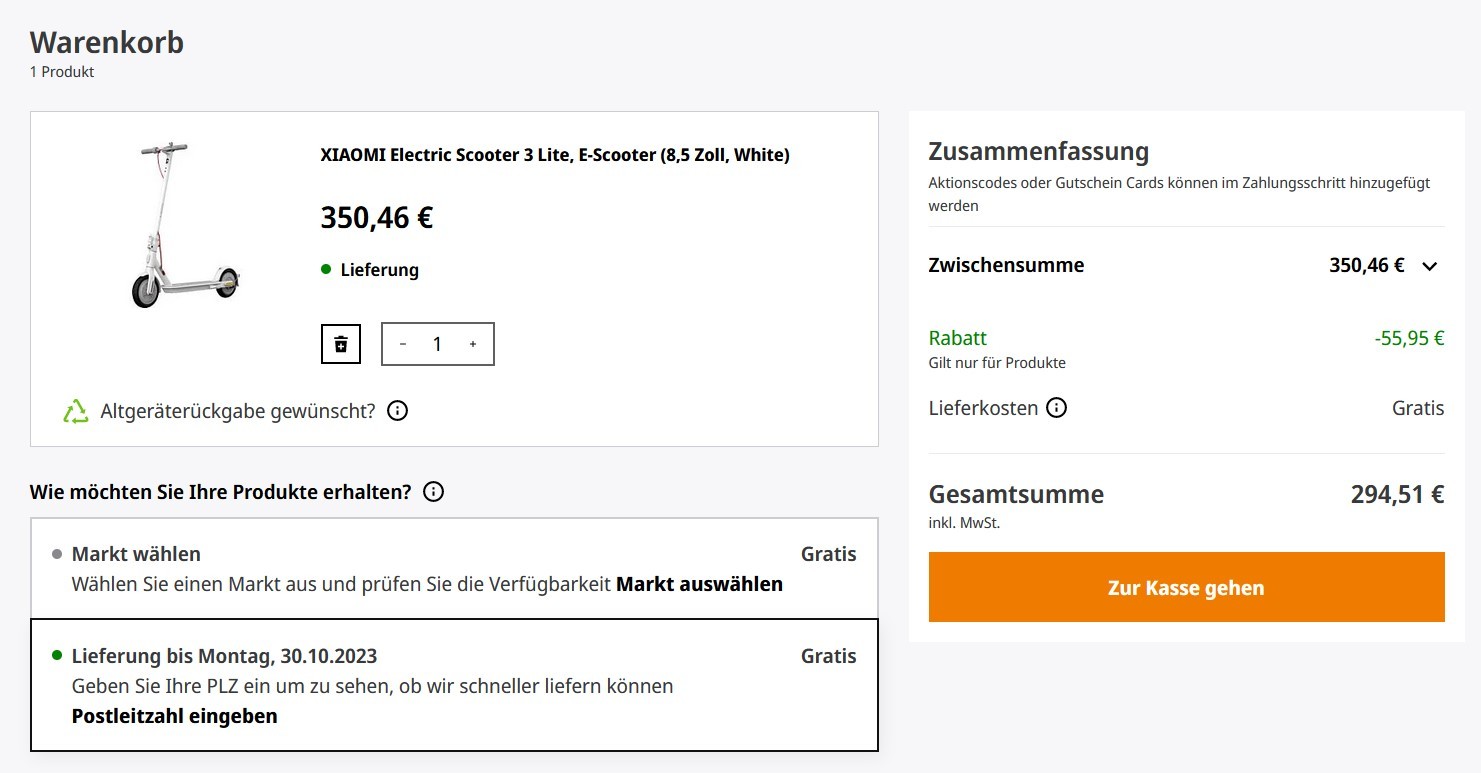Click the green Lieferung availability status
Image resolution: width=1481 pixels, height=773 pixels.
370,270
